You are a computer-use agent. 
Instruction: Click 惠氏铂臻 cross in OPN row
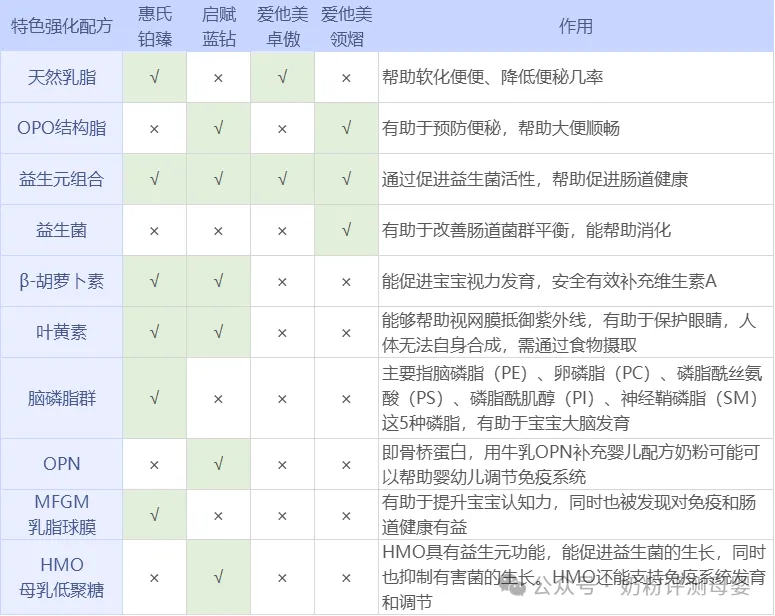(154, 465)
